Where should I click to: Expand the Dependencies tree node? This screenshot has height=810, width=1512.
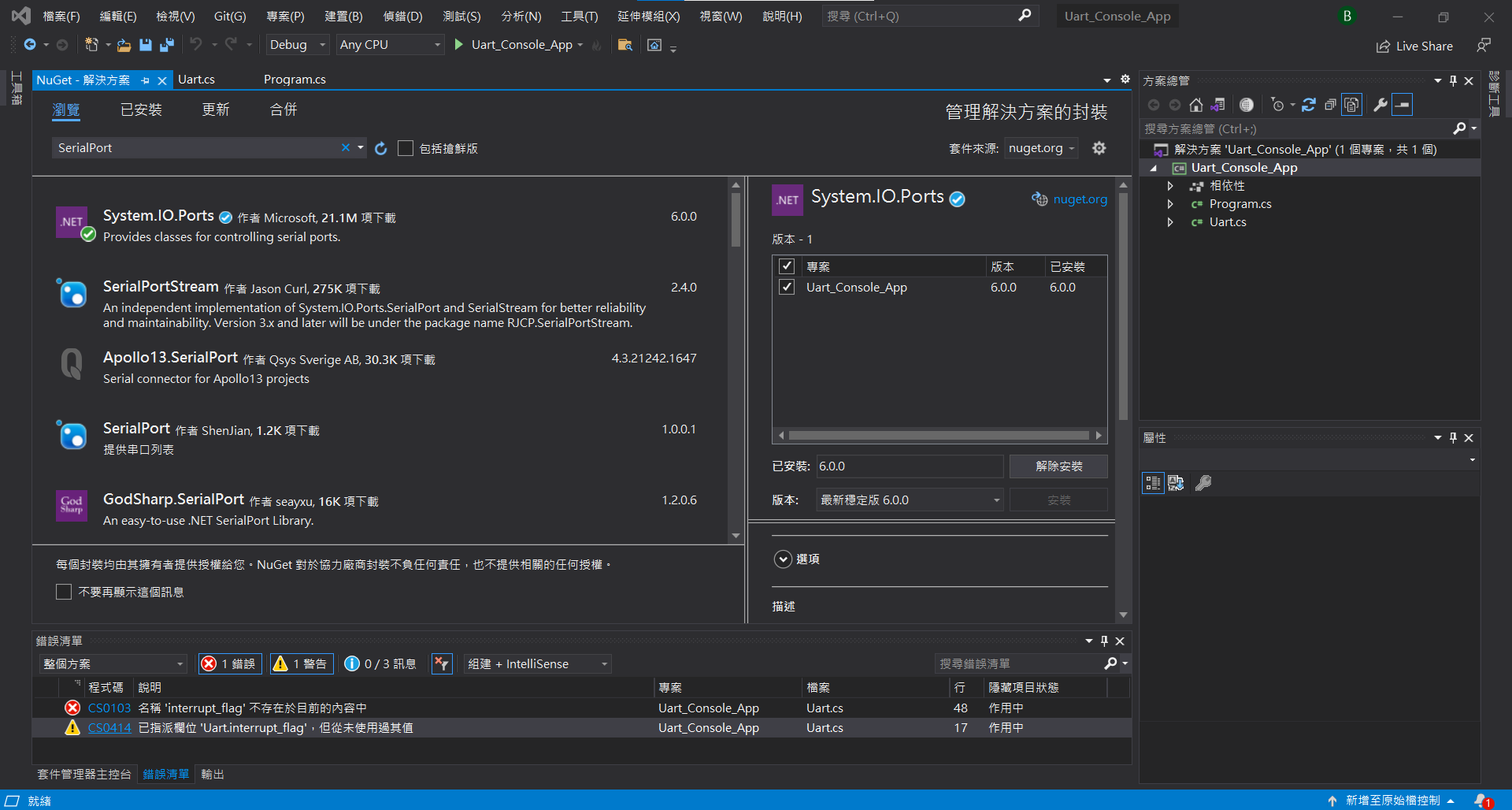(x=1170, y=186)
